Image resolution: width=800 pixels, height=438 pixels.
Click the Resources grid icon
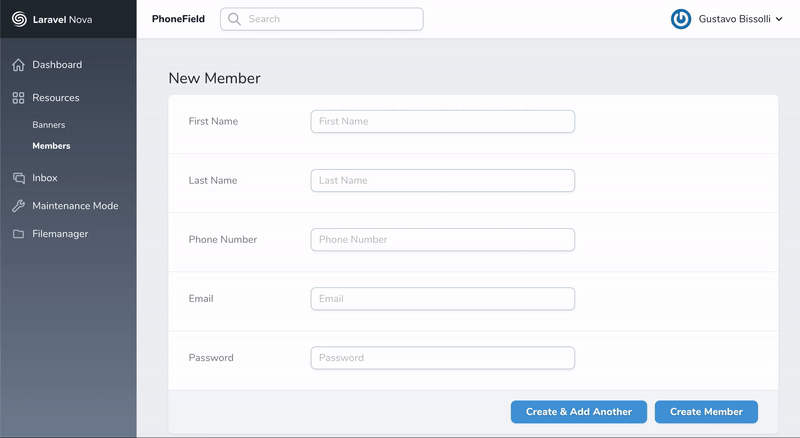pyautogui.click(x=18, y=98)
